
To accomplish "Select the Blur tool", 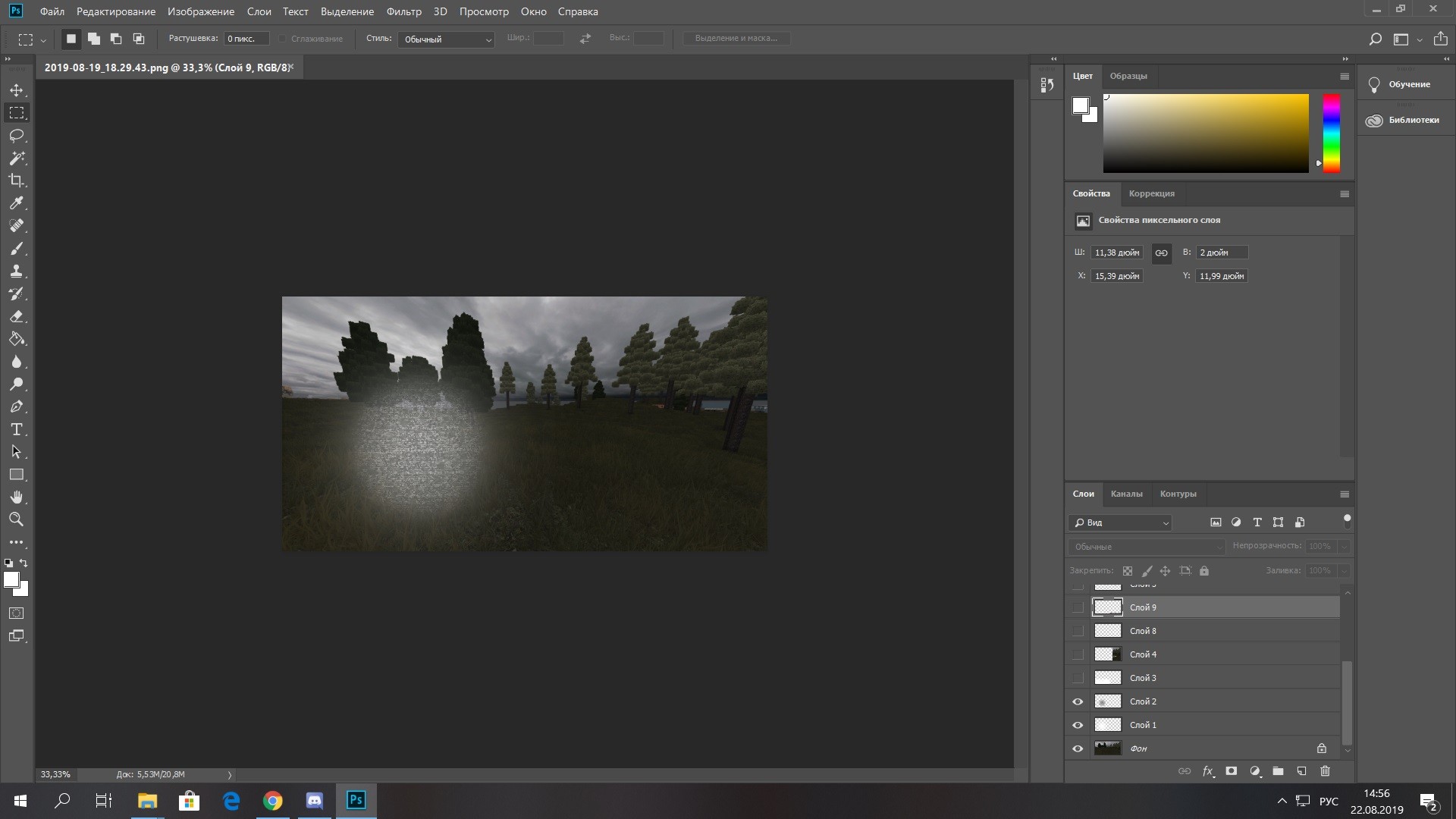I will click(17, 362).
